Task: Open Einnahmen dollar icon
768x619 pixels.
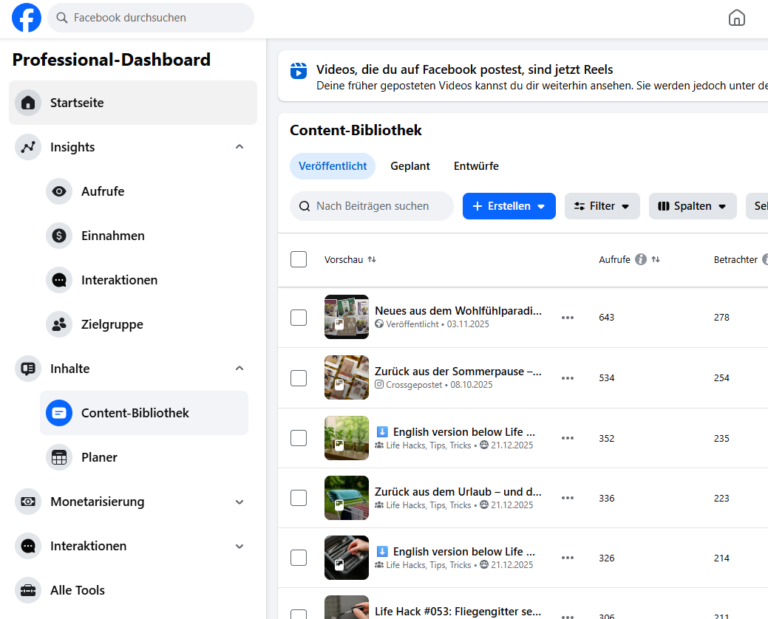Action: point(59,236)
